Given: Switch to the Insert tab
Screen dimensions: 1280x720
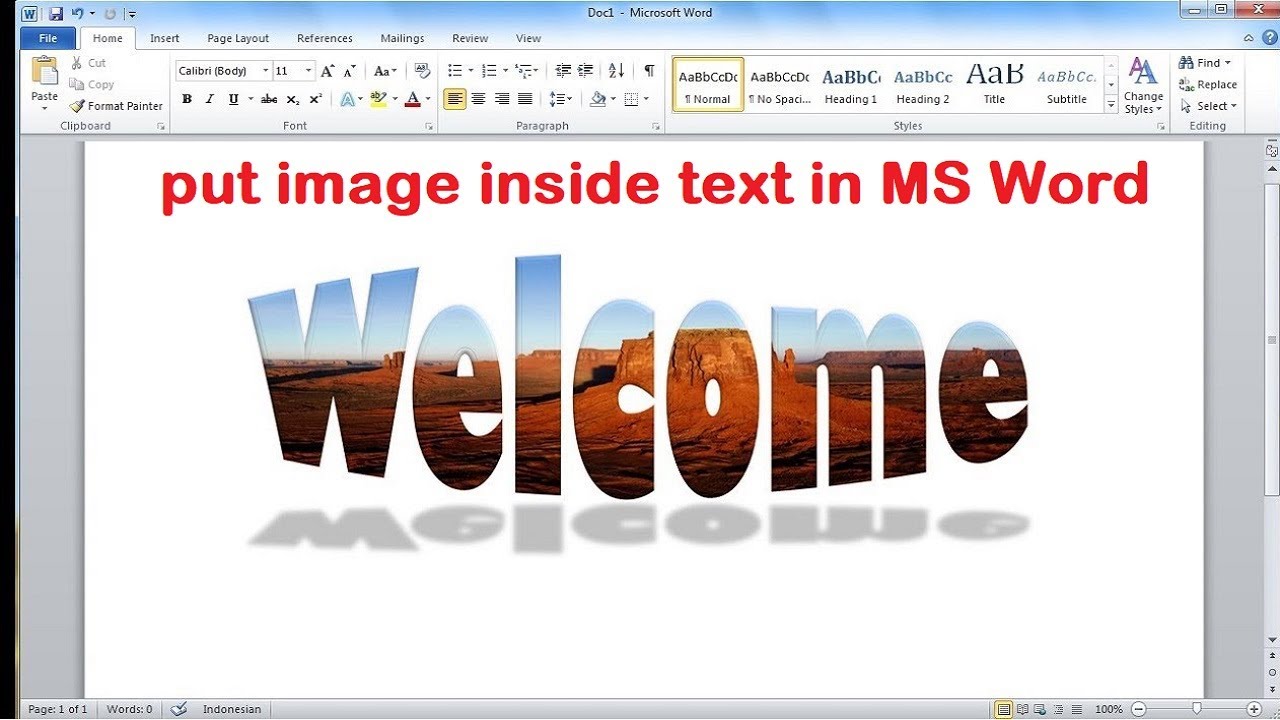Looking at the screenshot, I should pos(165,38).
